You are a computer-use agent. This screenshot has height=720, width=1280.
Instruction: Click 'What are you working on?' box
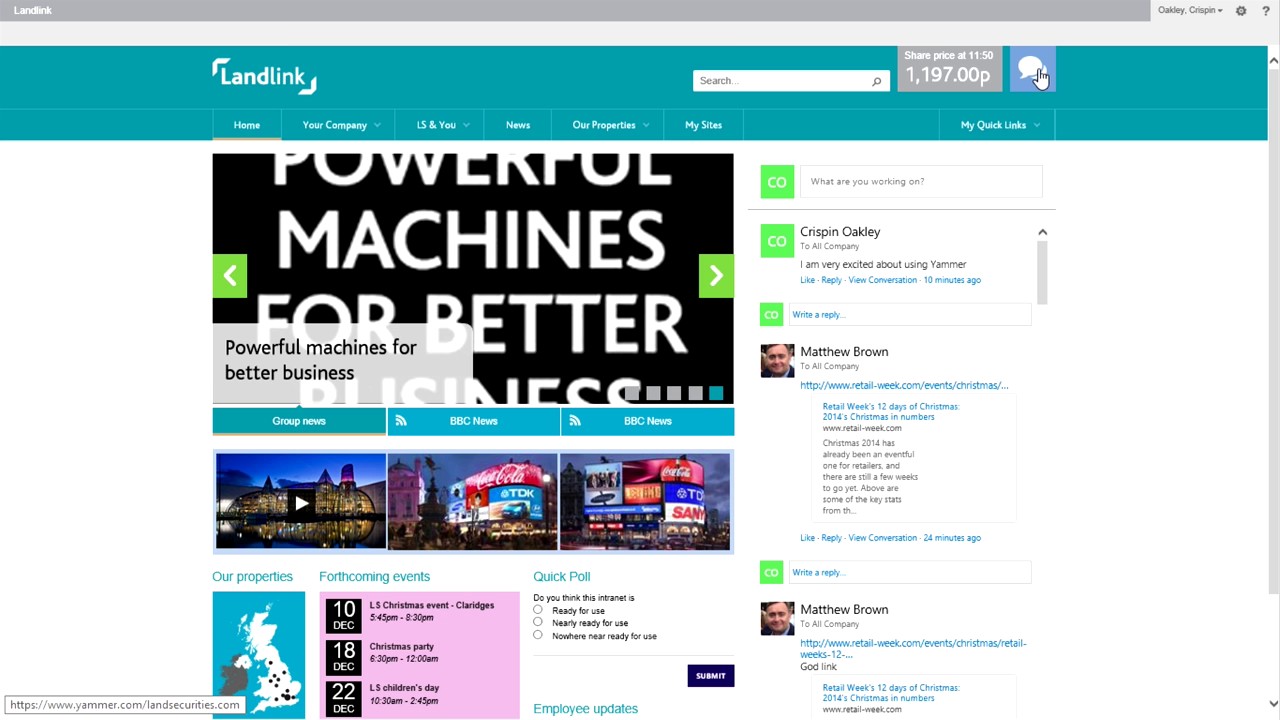pyautogui.click(x=921, y=182)
